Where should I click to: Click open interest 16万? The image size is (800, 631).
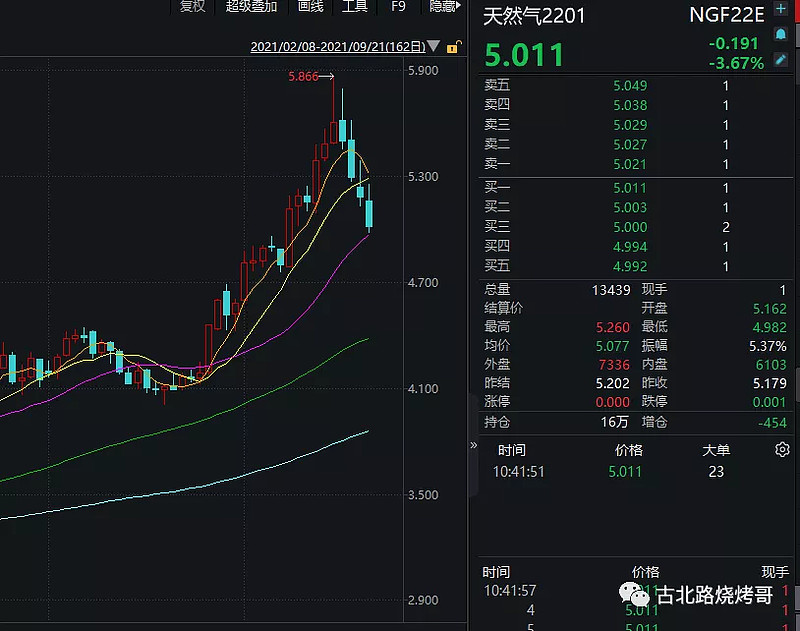[614, 422]
